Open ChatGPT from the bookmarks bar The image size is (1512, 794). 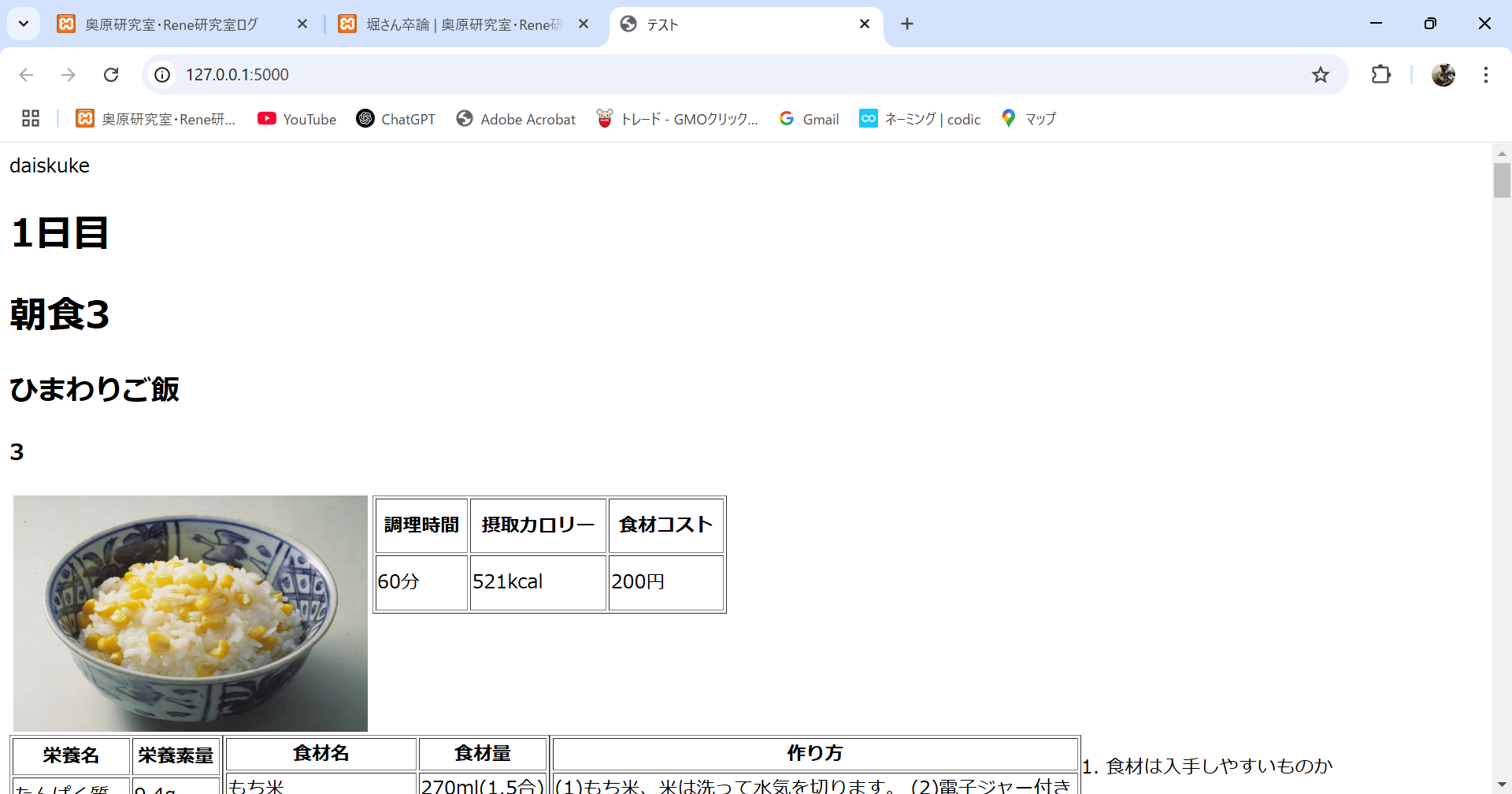pos(396,119)
